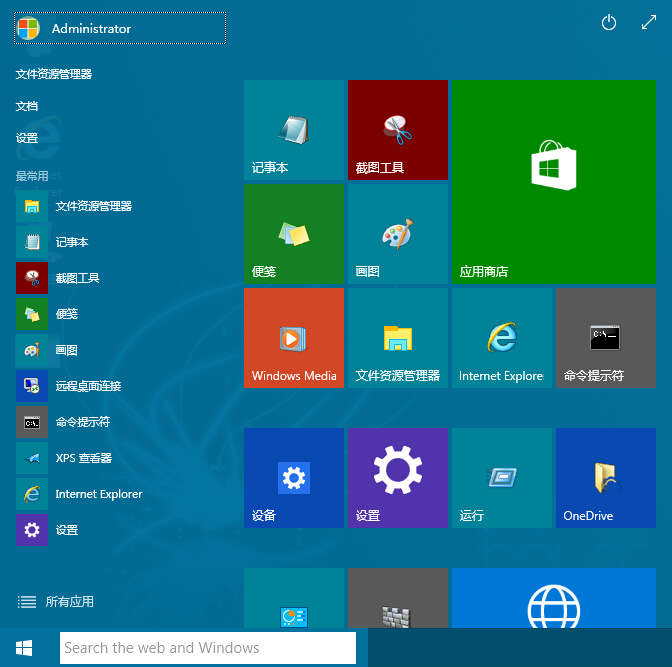672x667 pixels.
Task: Launch the 截图工具 Snipping Tool tile
Action: pyautogui.click(x=397, y=129)
